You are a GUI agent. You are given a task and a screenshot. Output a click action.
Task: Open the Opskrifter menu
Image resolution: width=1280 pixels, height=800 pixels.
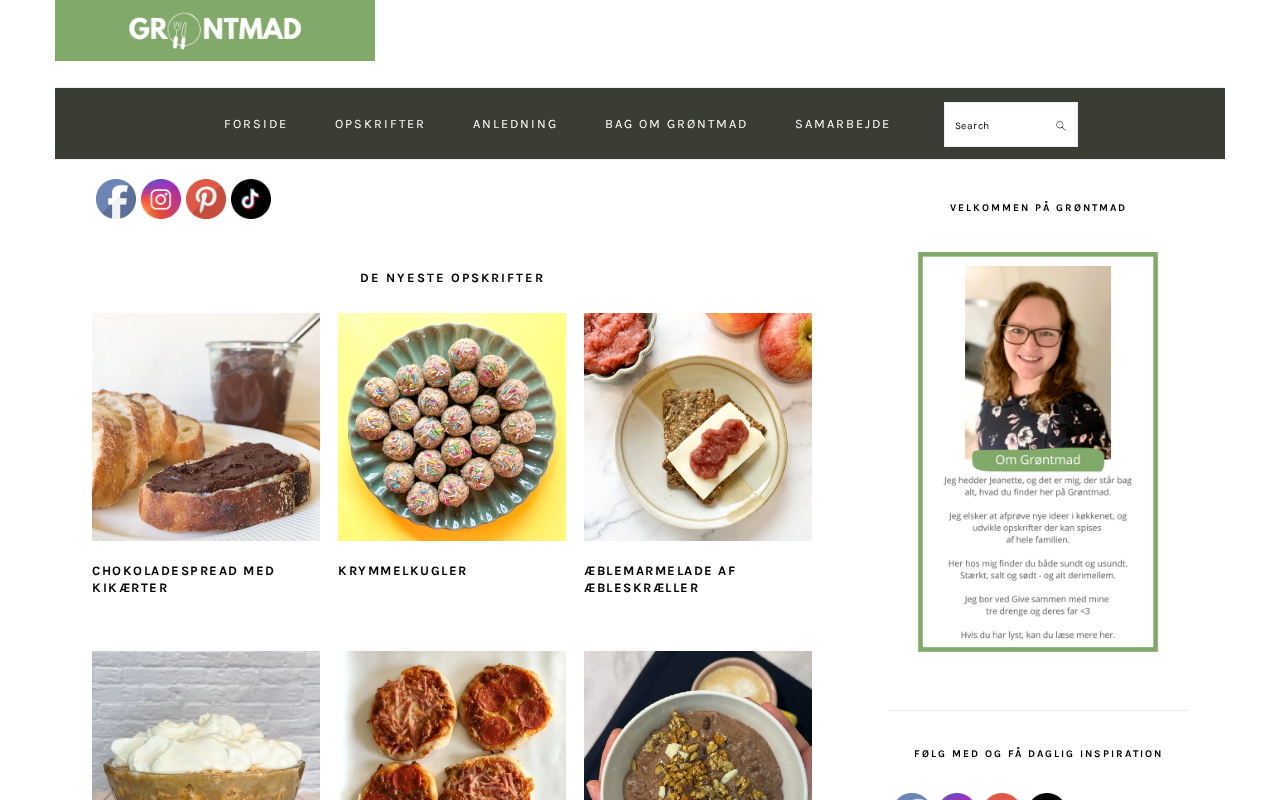[380, 124]
